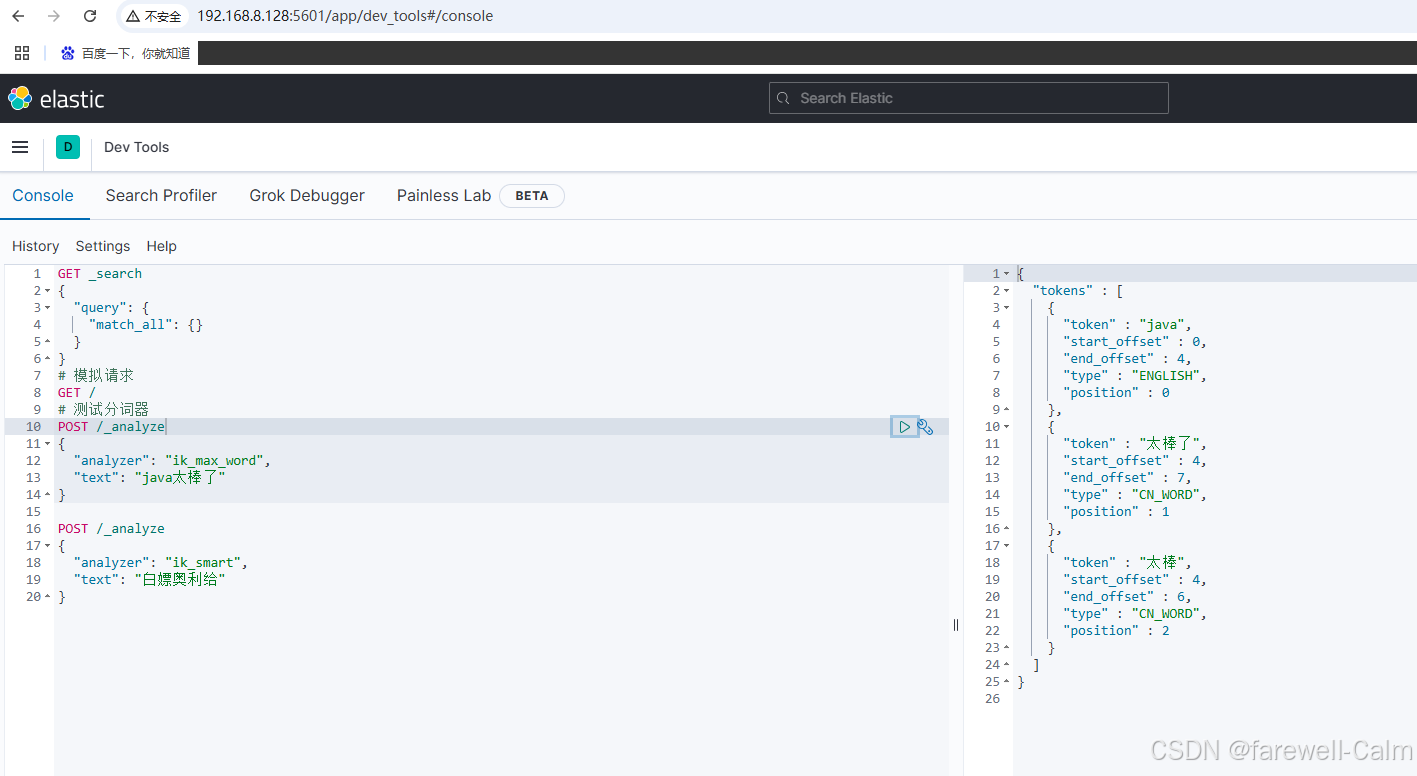Image resolution: width=1417 pixels, height=776 pixels.
Task: Click the "type" : "ENGLISH" output line
Action: [1135, 376]
